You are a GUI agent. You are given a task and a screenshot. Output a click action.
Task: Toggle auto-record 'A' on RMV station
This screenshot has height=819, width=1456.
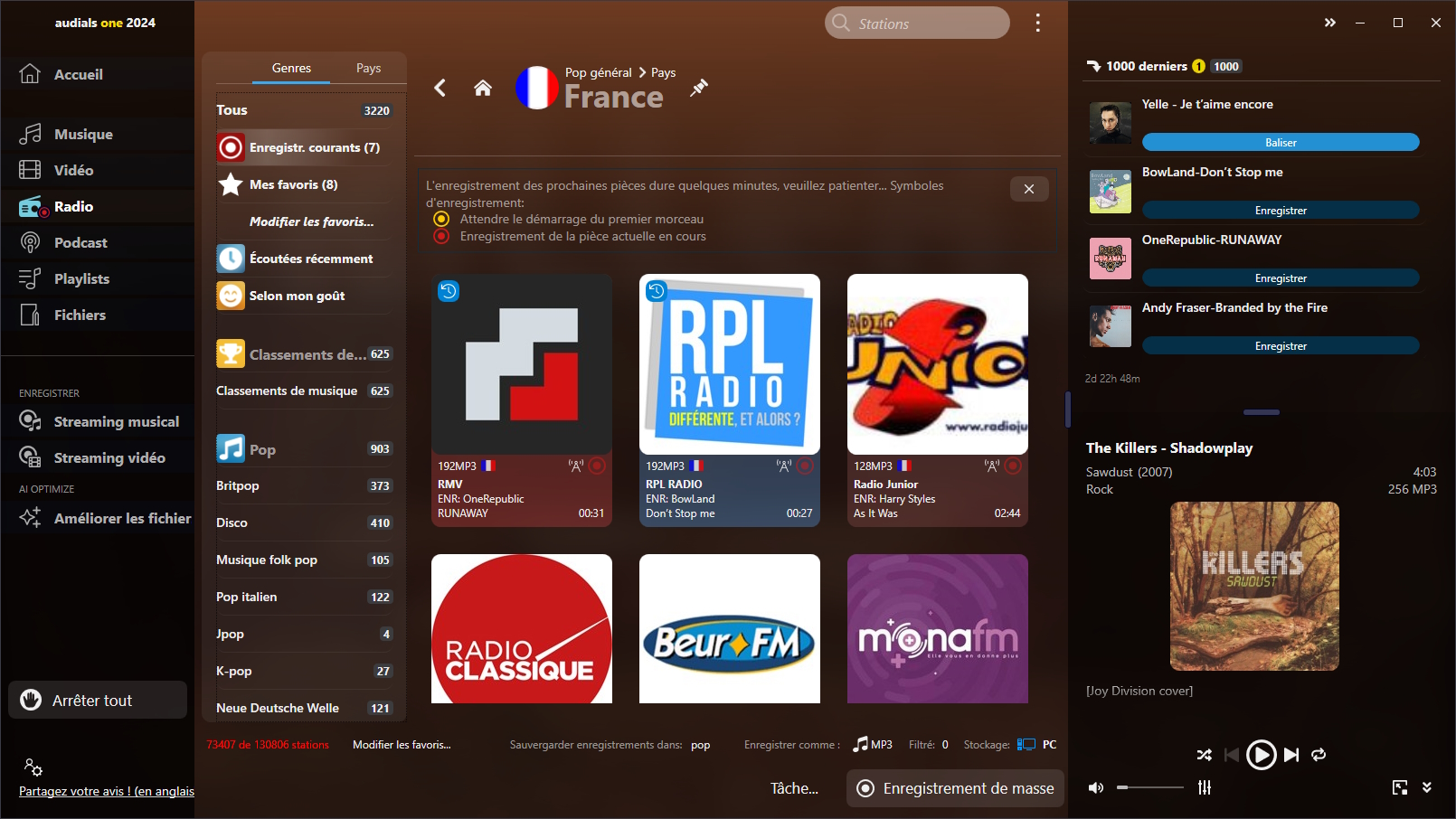575,466
